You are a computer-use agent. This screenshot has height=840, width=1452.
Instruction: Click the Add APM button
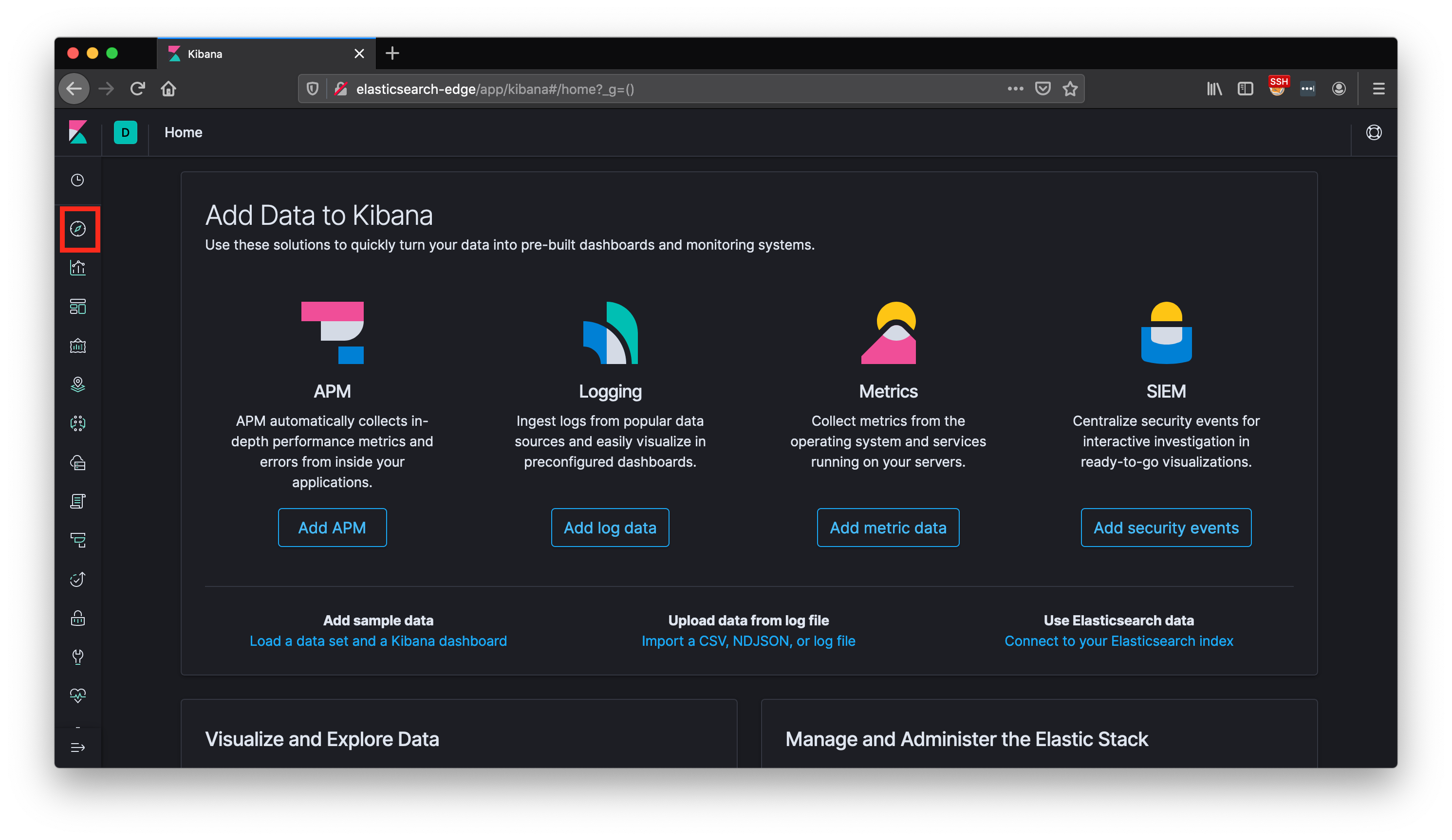[332, 528]
